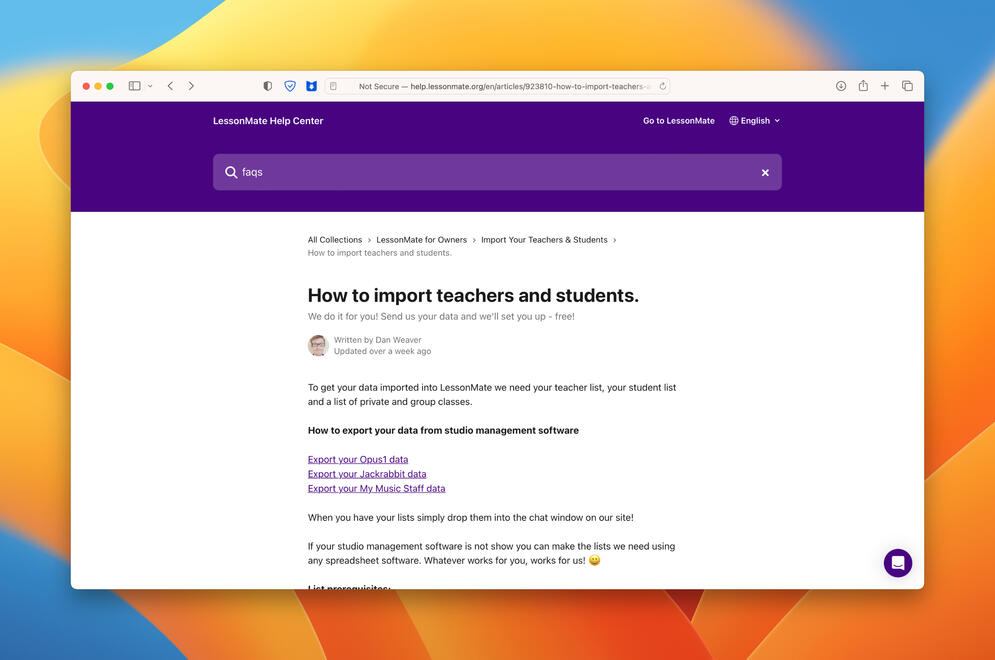The image size is (995, 660).
Task: Open the Export your Jackrabbit data link
Action: 367,474
